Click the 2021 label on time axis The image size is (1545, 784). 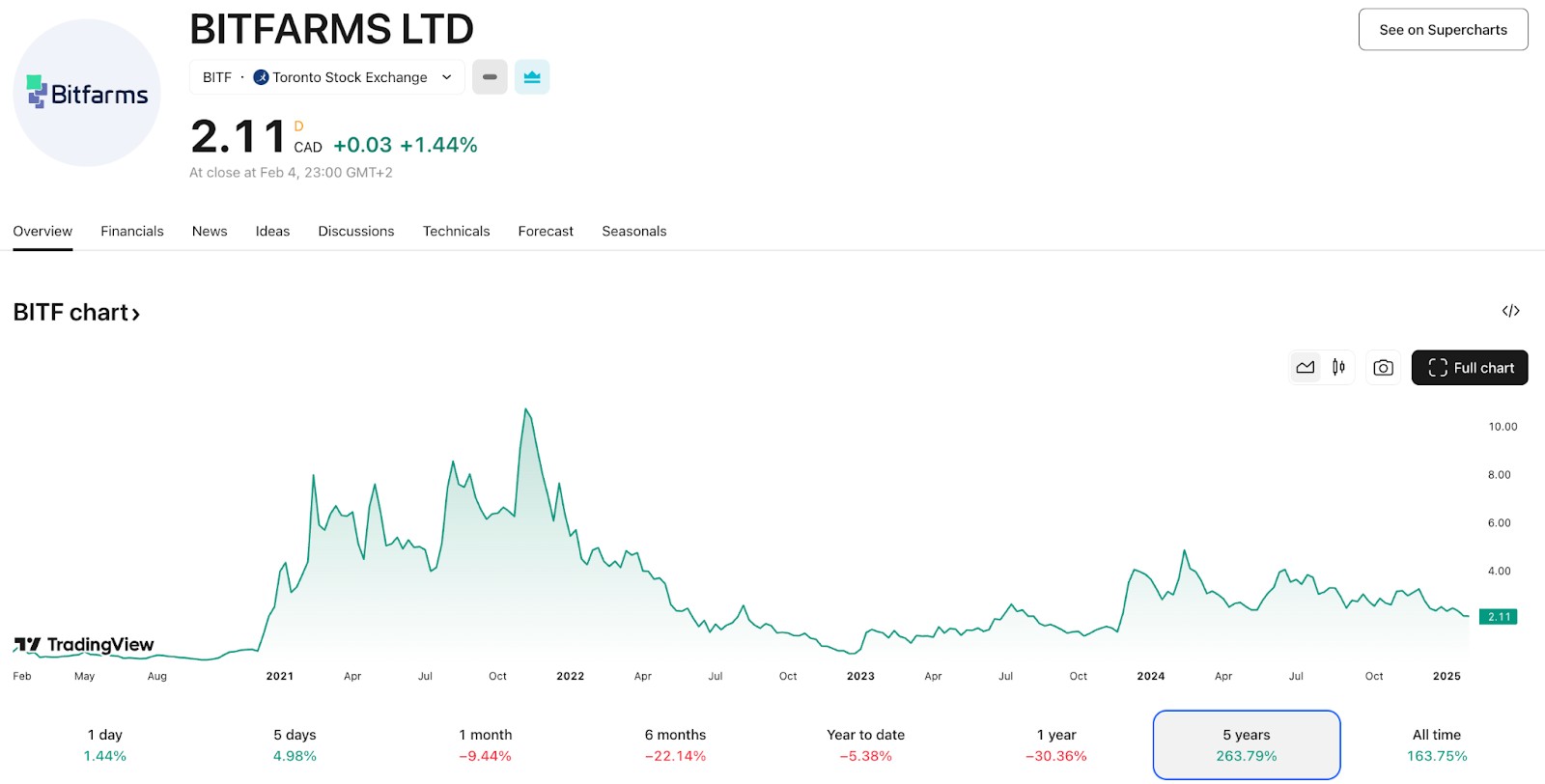(x=280, y=676)
